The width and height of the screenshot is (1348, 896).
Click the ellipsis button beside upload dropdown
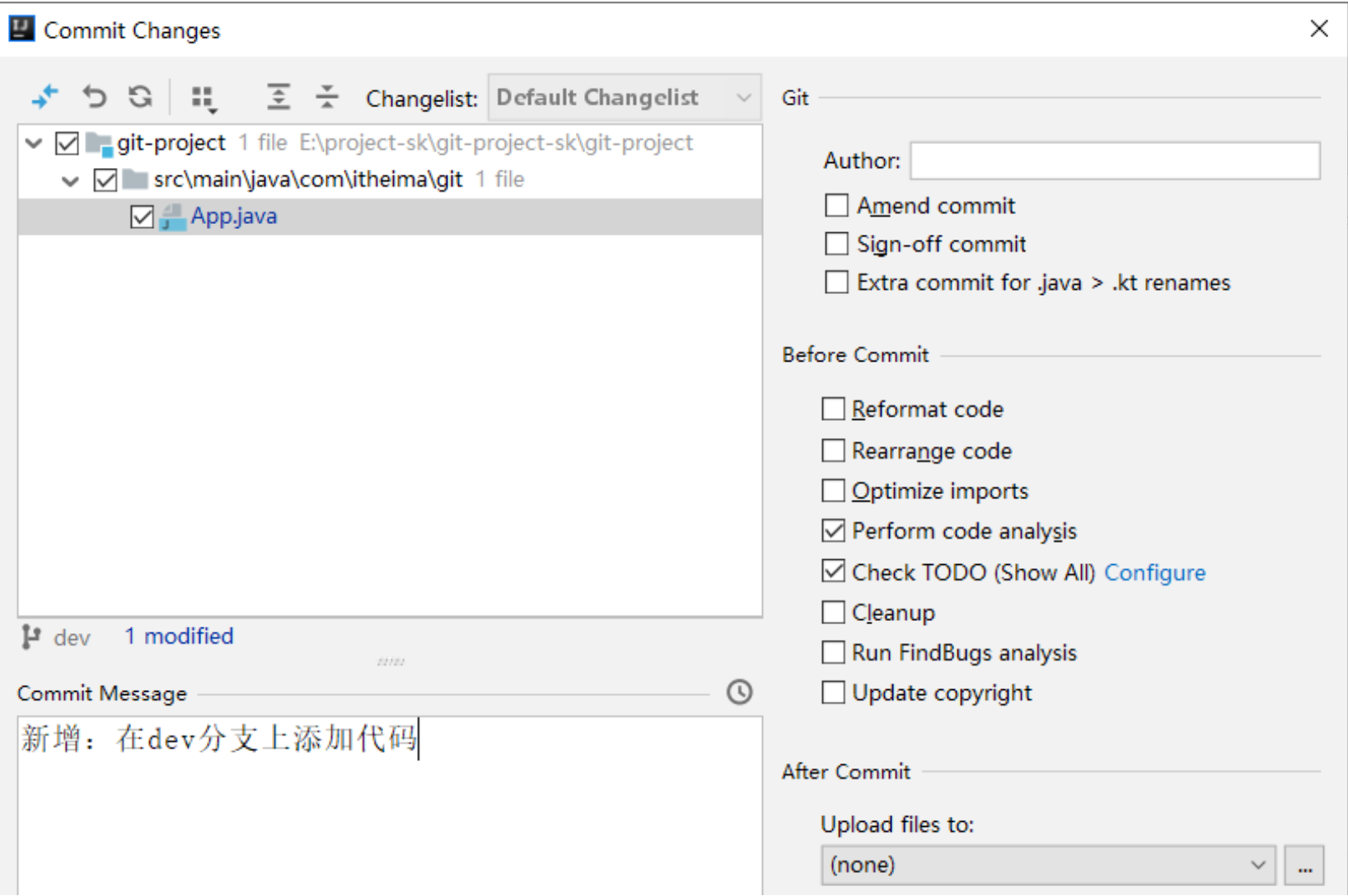click(x=1304, y=866)
